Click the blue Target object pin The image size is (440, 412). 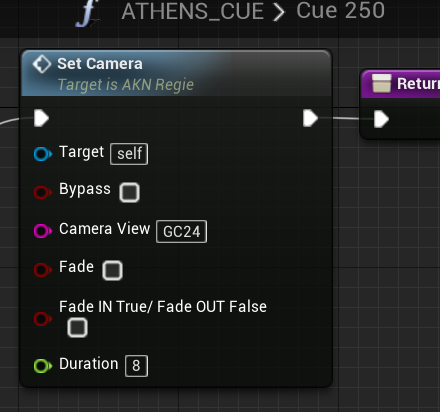(43, 154)
